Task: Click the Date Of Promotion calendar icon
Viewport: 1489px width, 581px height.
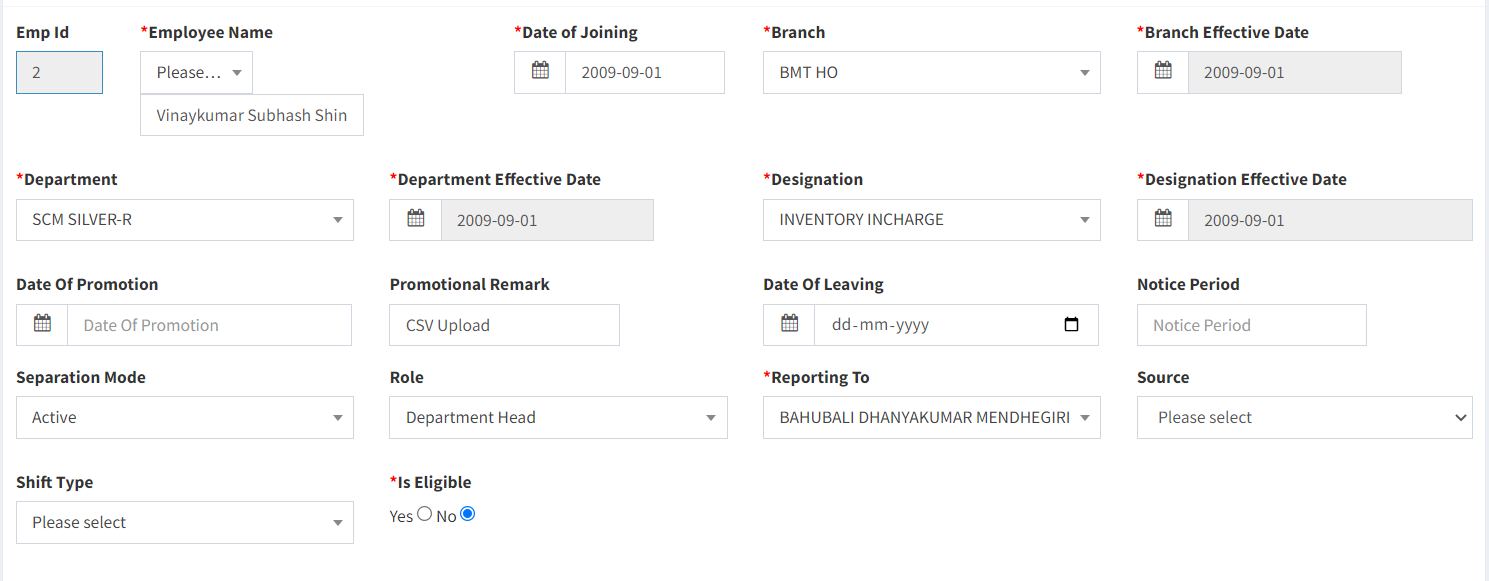Action: coord(42,324)
